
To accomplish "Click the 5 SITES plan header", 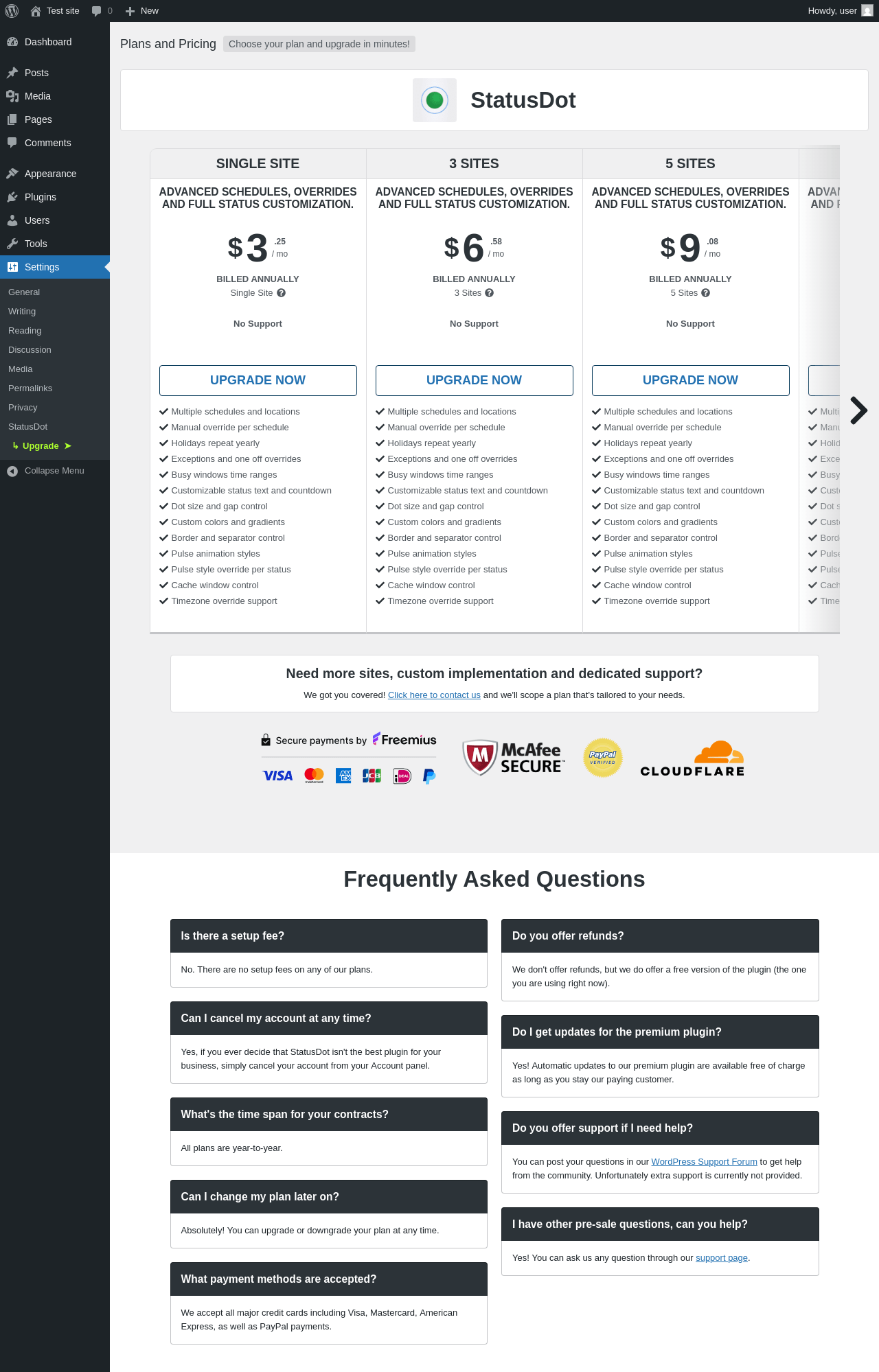I will coord(691,164).
